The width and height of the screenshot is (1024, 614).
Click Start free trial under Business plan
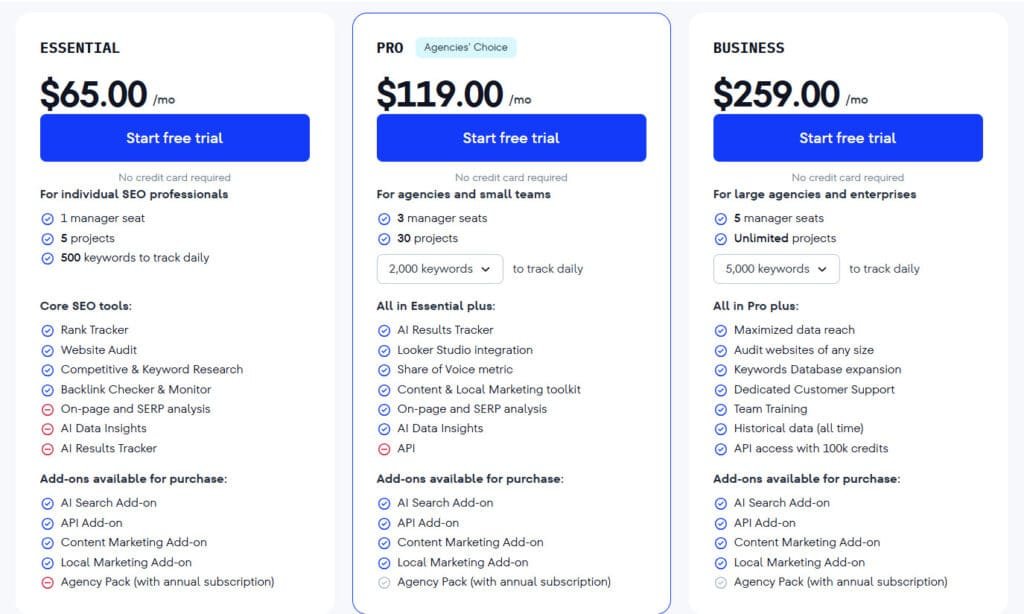(847, 138)
